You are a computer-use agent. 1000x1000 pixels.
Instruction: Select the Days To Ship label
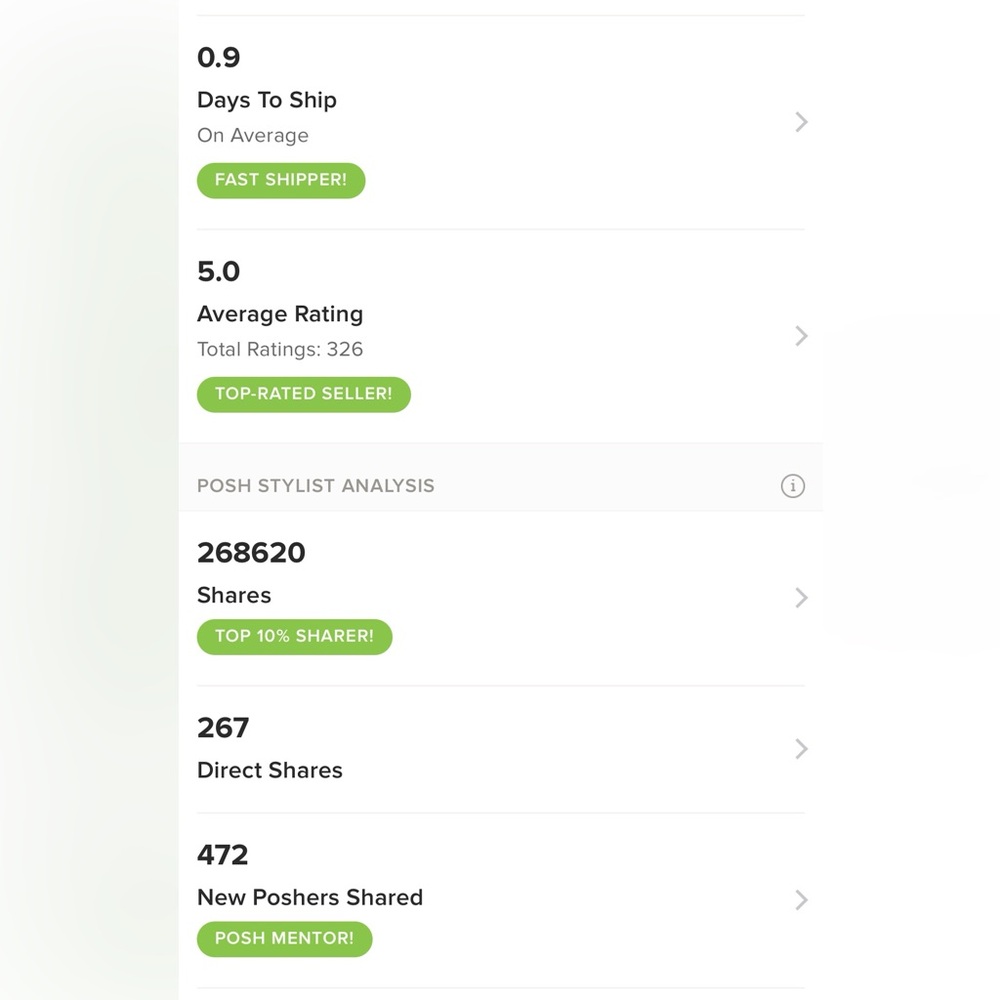[x=267, y=100]
